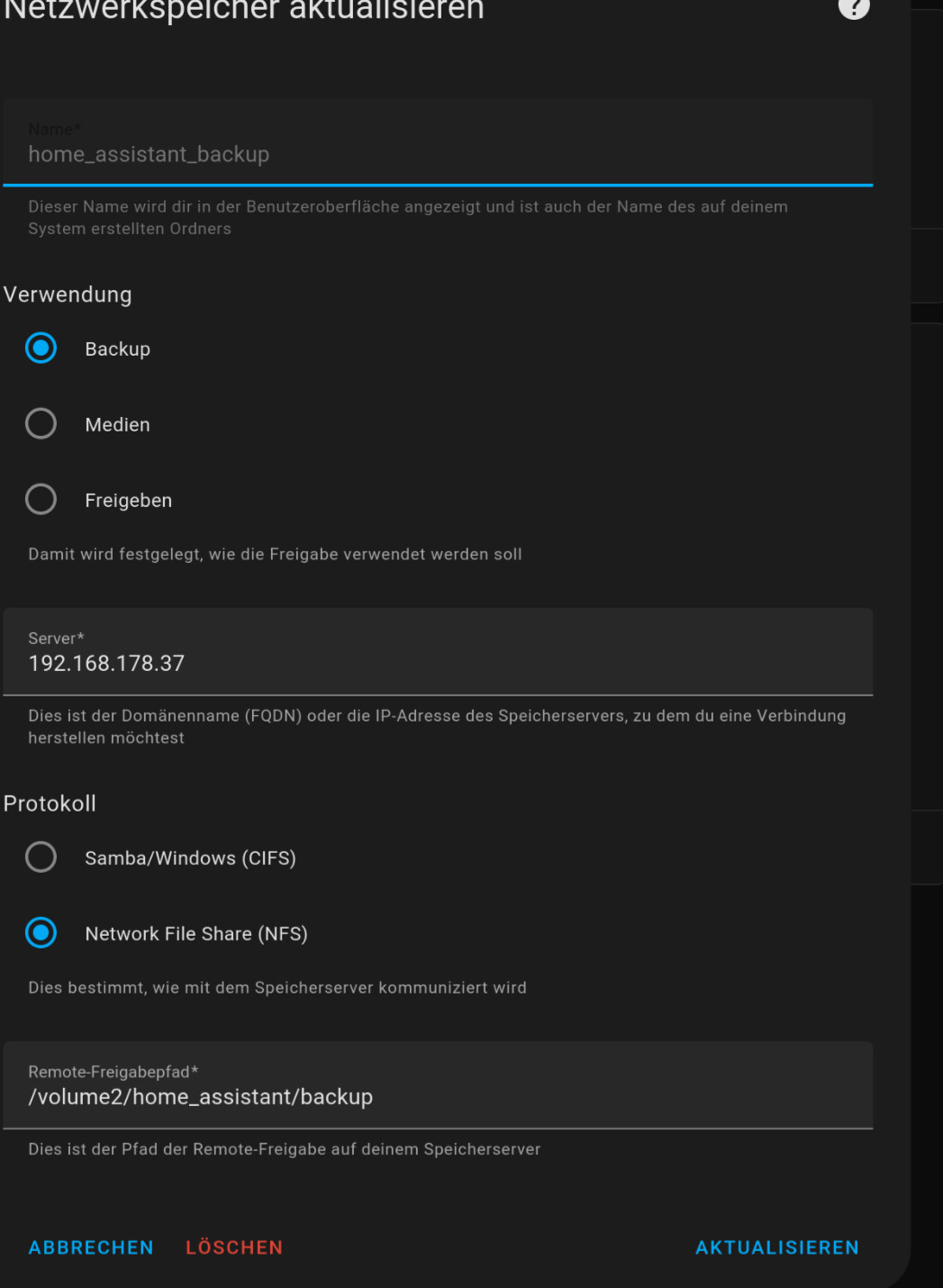Click the "Network File Share (NFS)" label text
The width and height of the screenshot is (943, 1288).
click(196, 934)
